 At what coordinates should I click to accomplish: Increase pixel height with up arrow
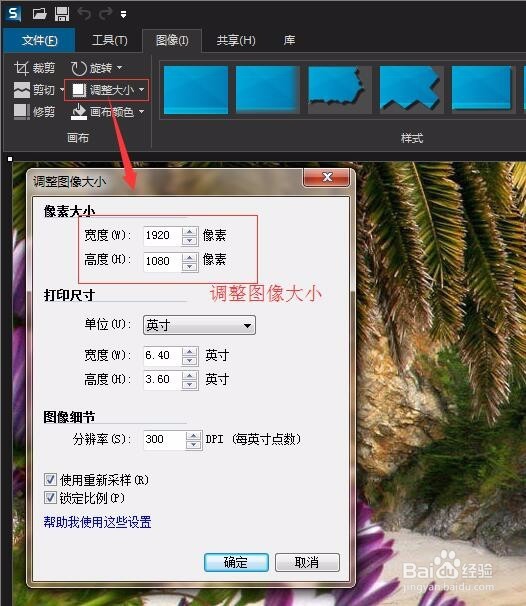(189, 257)
